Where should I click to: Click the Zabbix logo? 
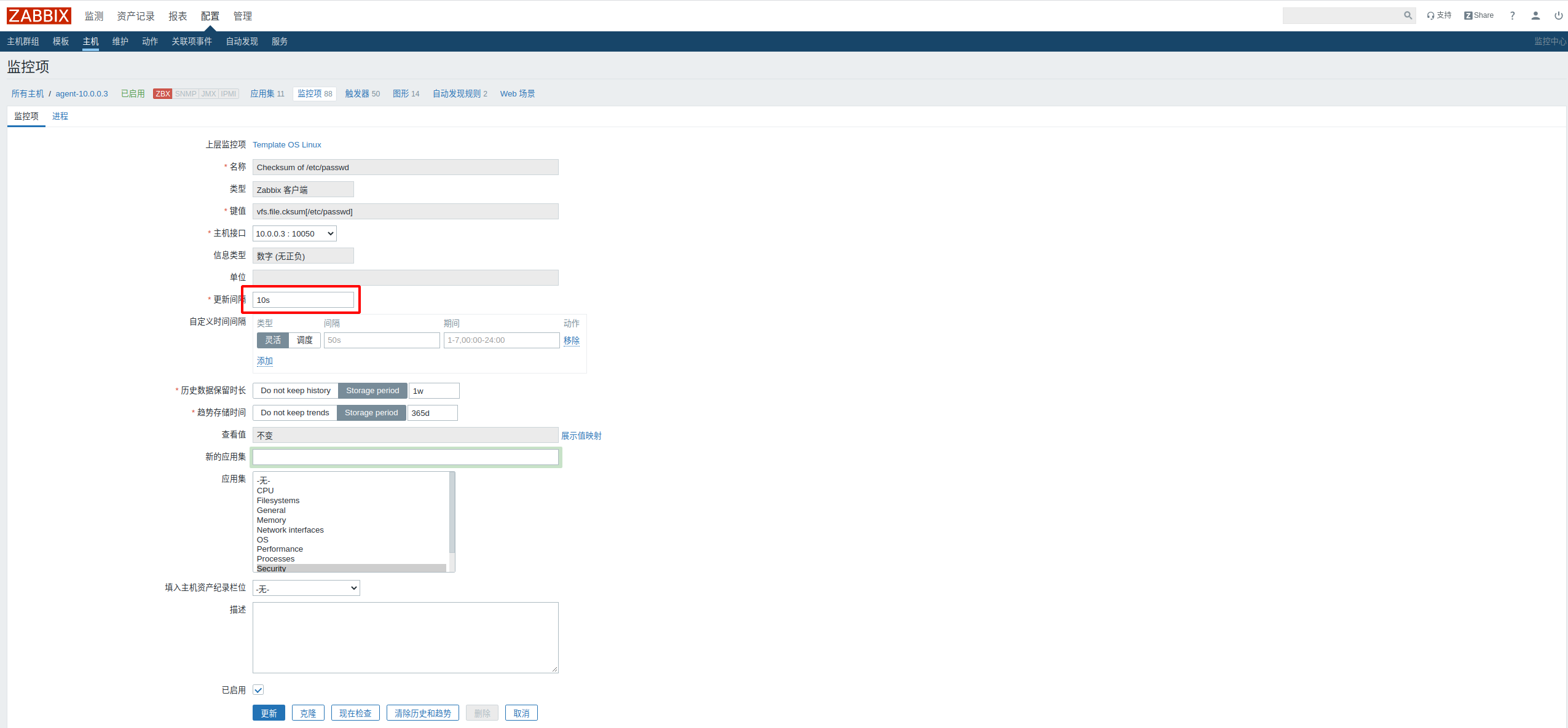tap(39, 15)
